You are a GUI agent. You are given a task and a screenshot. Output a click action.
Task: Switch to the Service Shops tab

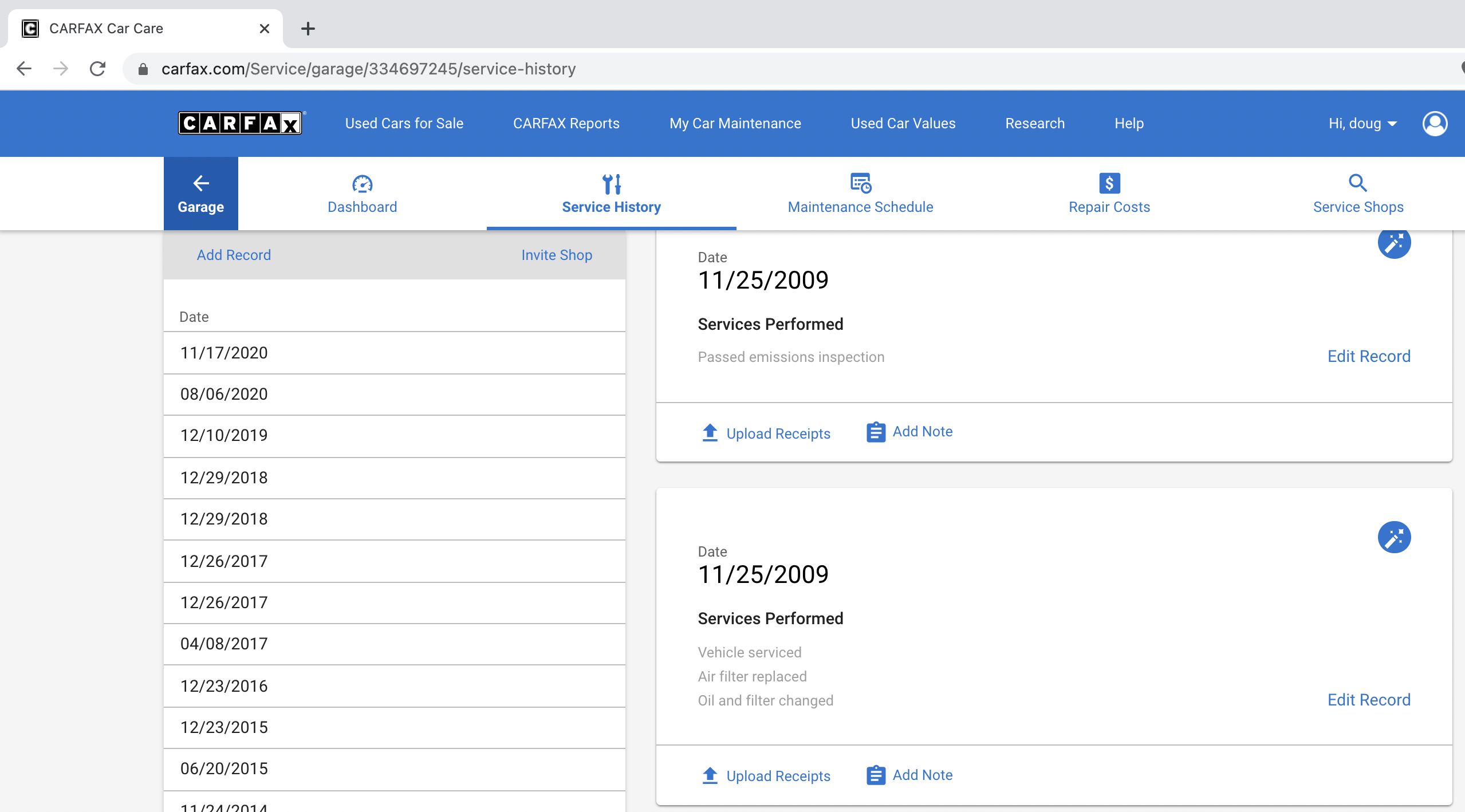coord(1358,194)
